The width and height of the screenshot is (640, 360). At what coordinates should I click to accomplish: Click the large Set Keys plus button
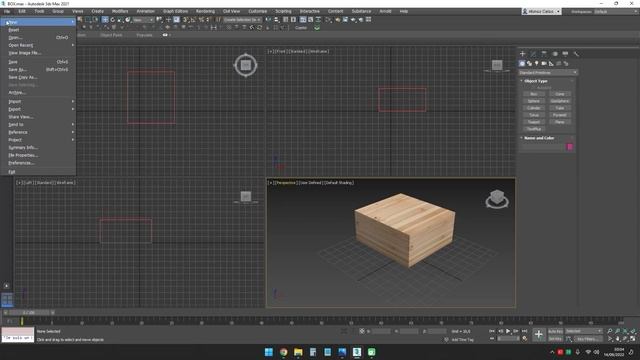point(538,335)
